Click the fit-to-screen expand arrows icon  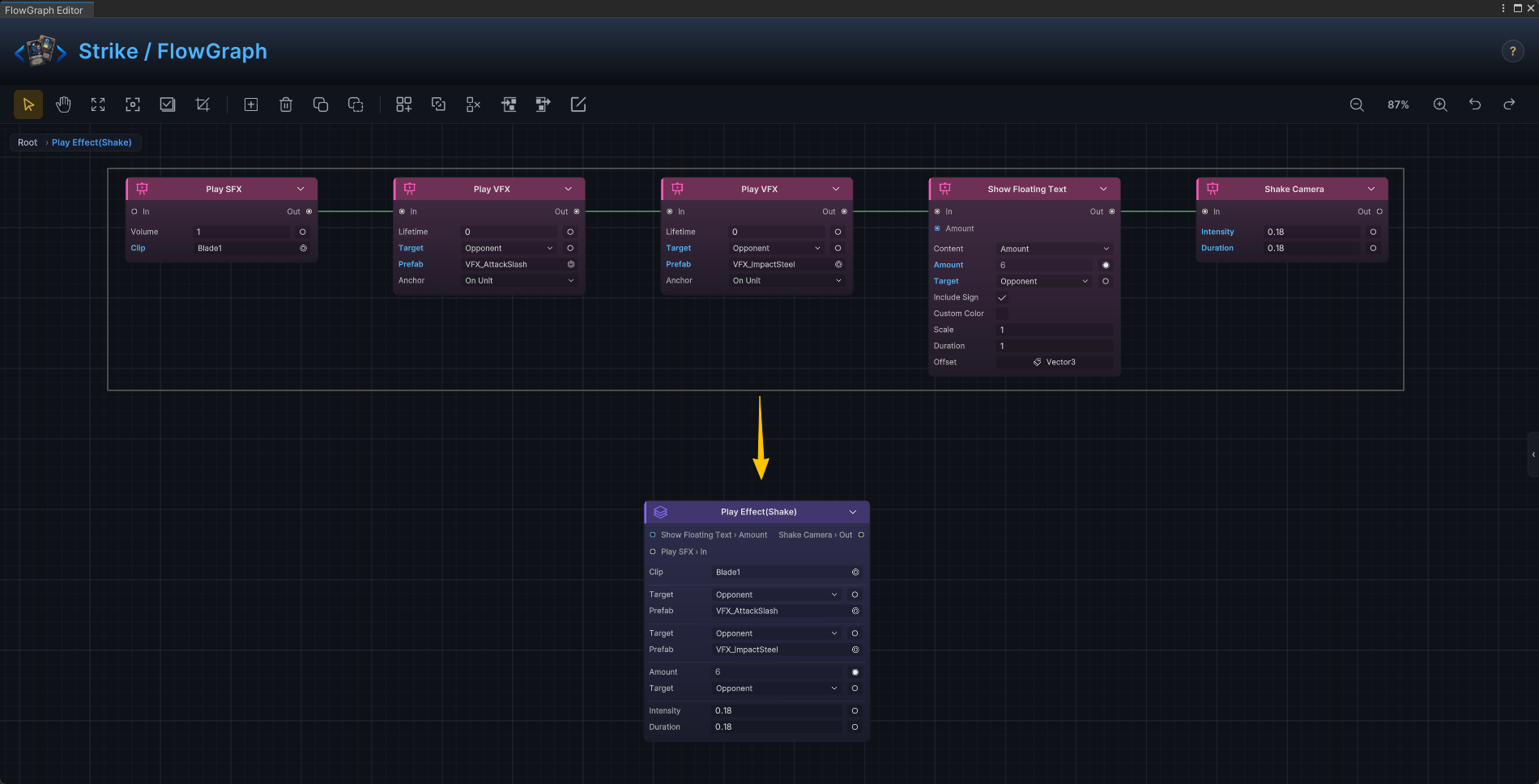tap(98, 104)
